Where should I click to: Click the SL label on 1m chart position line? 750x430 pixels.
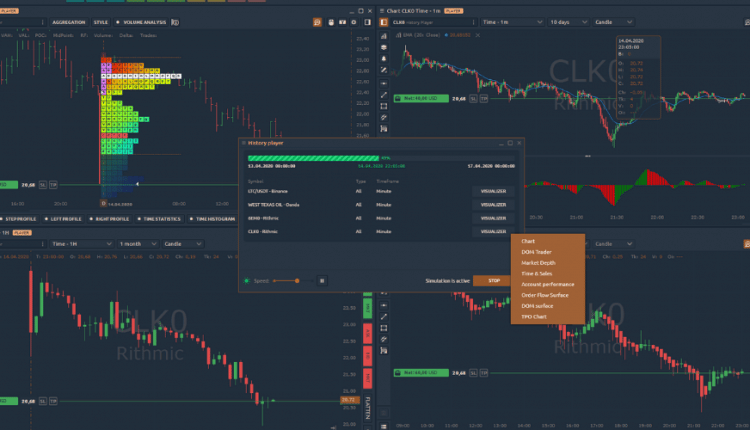(x=473, y=99)
